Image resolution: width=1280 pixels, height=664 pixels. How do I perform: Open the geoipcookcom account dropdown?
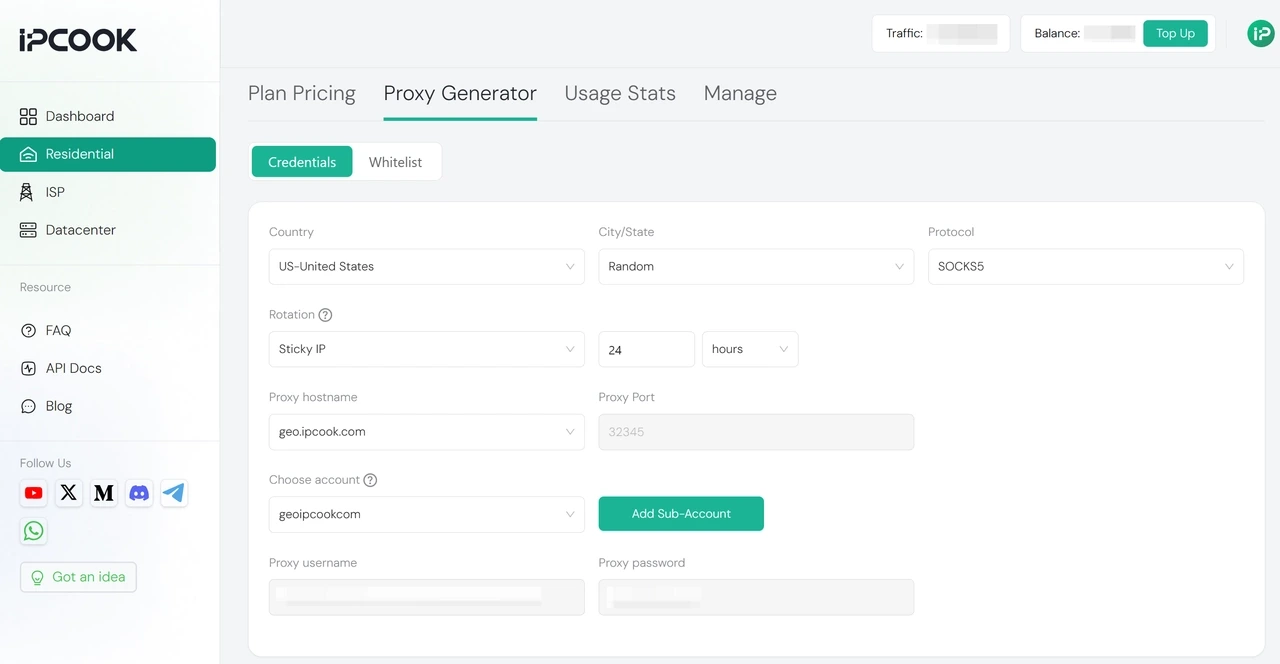pyautogui.click(x=427, y=514)
